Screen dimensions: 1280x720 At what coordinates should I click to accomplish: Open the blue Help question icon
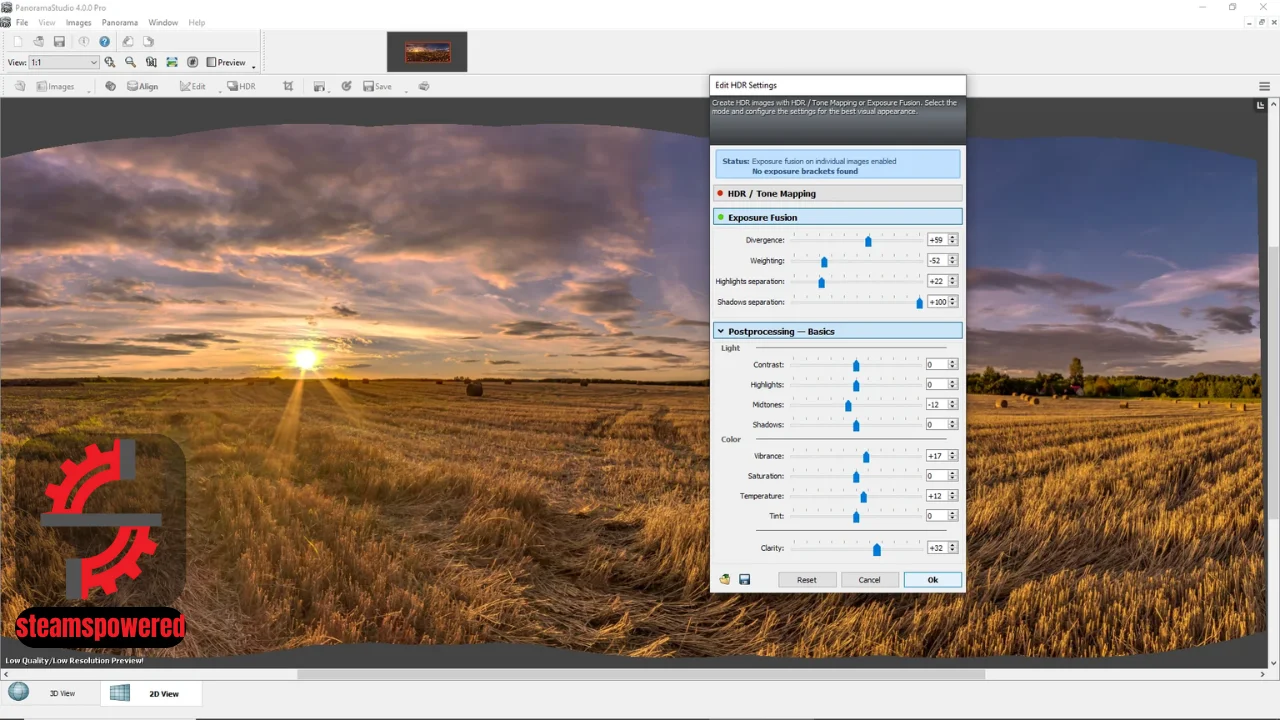click(x=104, y=41)
